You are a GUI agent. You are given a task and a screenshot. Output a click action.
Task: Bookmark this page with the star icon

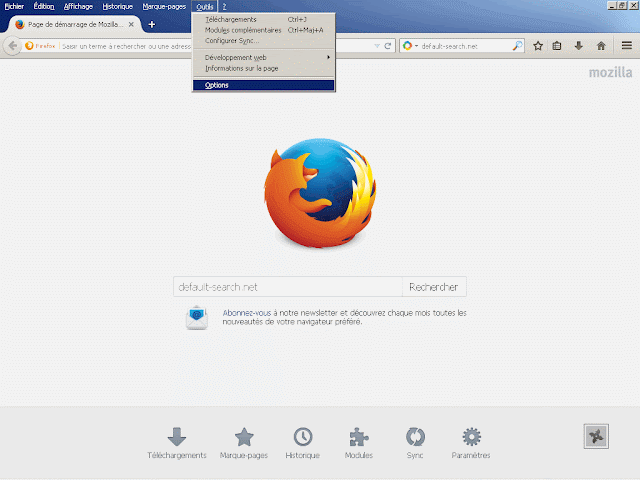[x=538, y=46]
